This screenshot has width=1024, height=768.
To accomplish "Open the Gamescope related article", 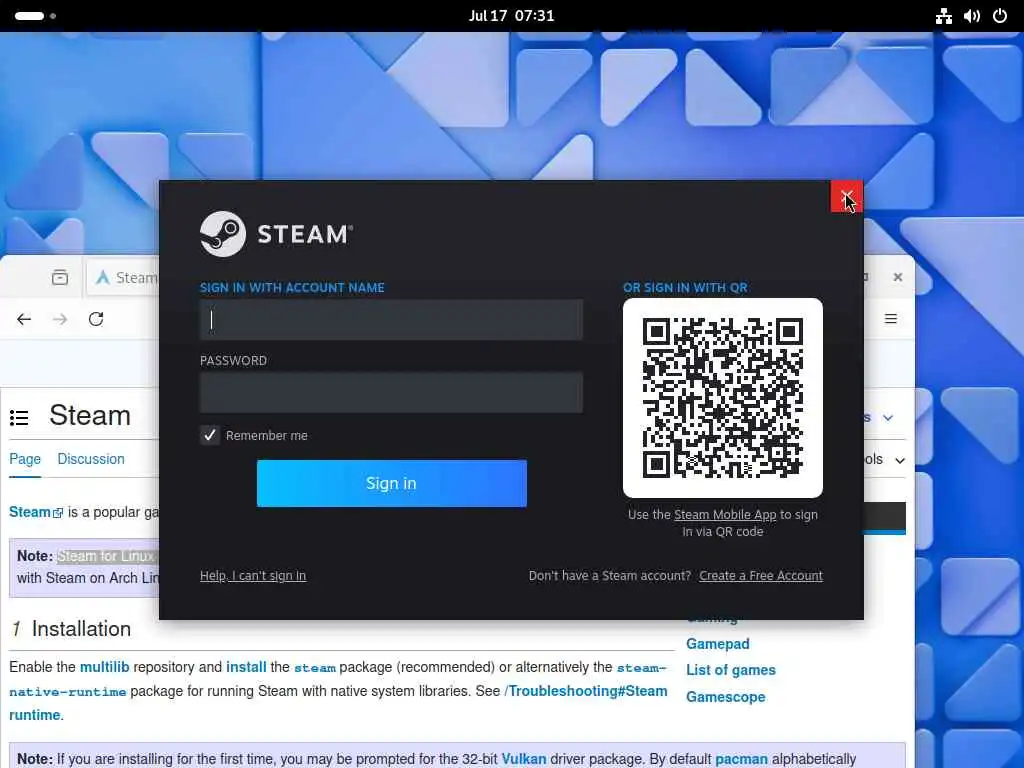I will (x=726, y=697).
